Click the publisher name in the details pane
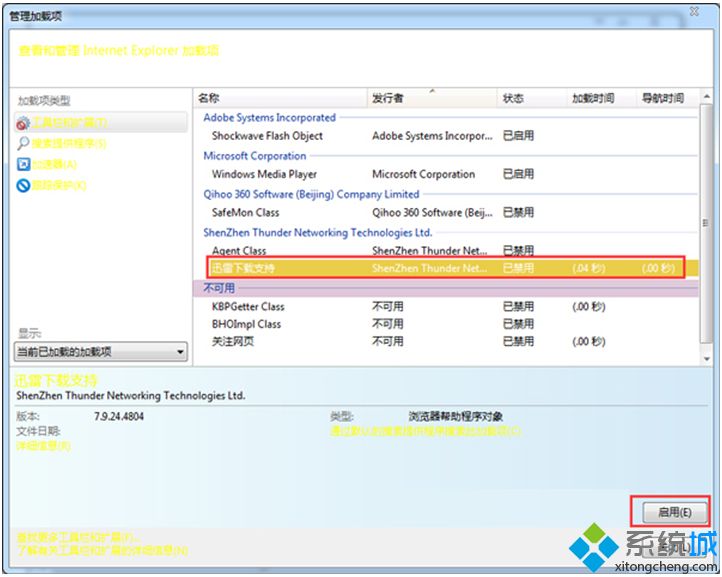 click(x=130, y=396)
